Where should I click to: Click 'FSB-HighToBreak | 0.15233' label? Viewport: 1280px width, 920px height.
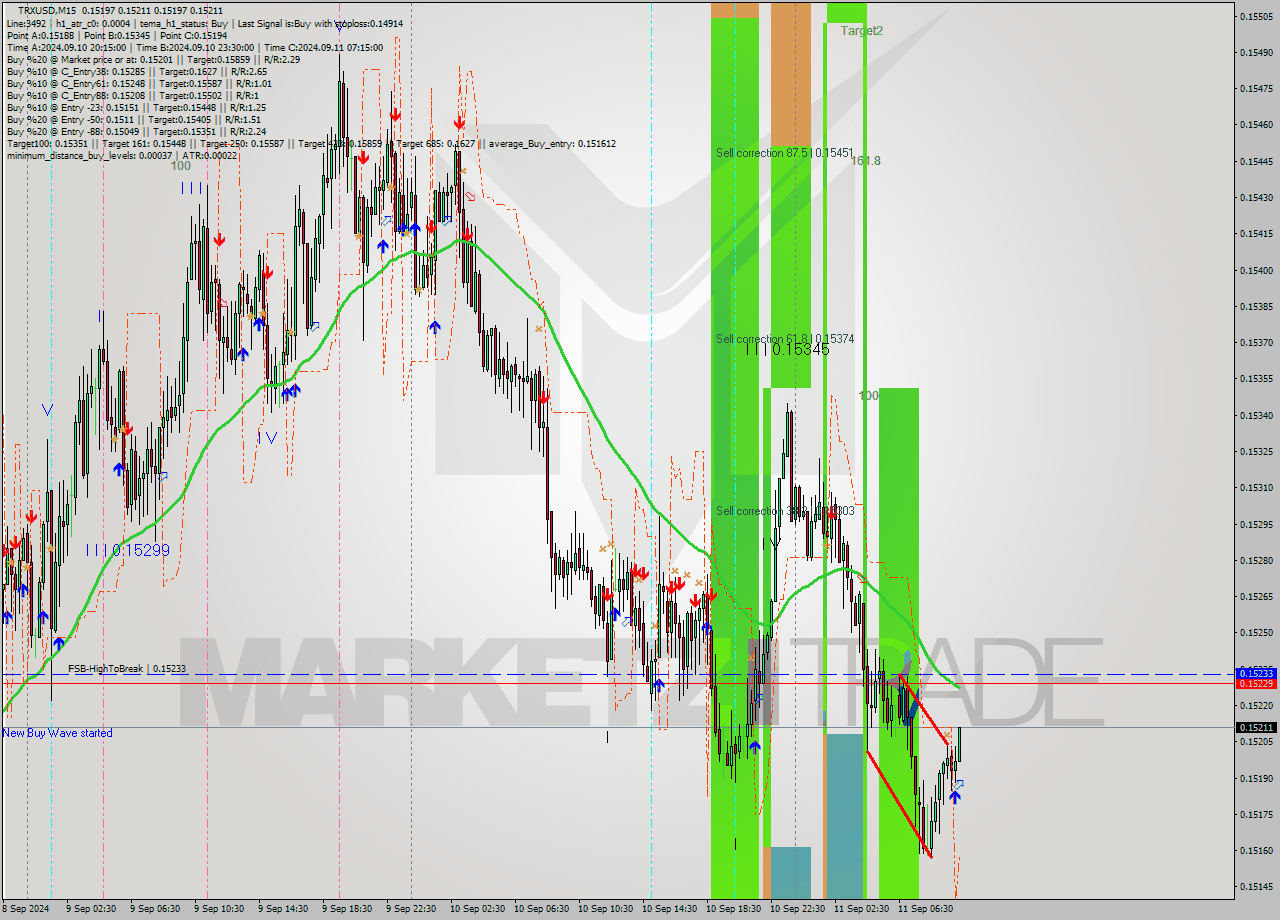pos(127,668)
